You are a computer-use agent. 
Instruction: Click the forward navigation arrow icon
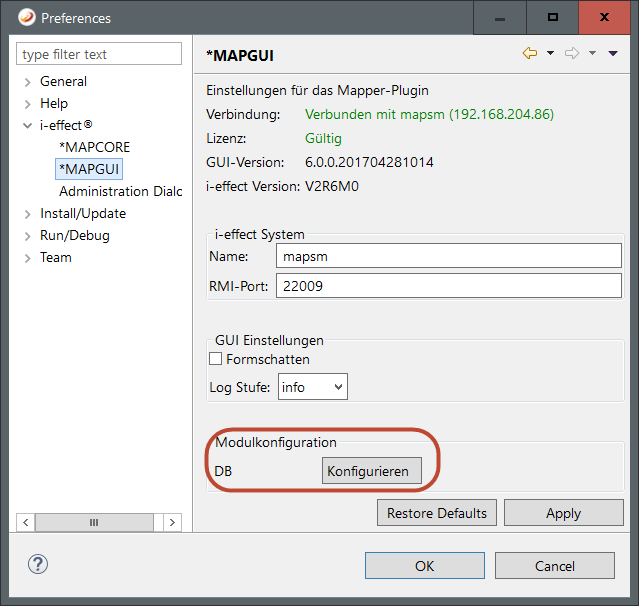(572, 53)
